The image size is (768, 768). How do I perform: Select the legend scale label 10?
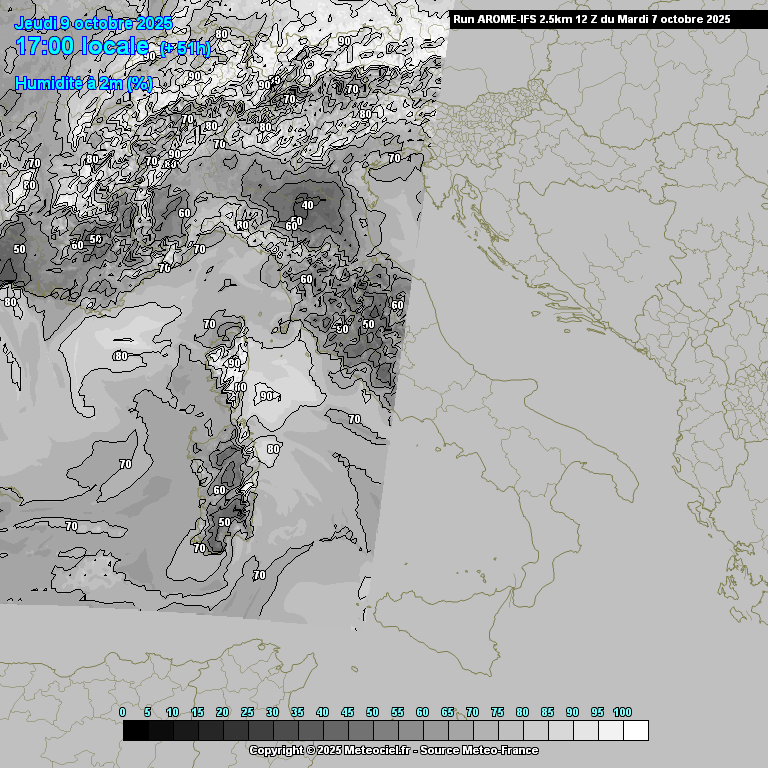(x=172, y=712)
